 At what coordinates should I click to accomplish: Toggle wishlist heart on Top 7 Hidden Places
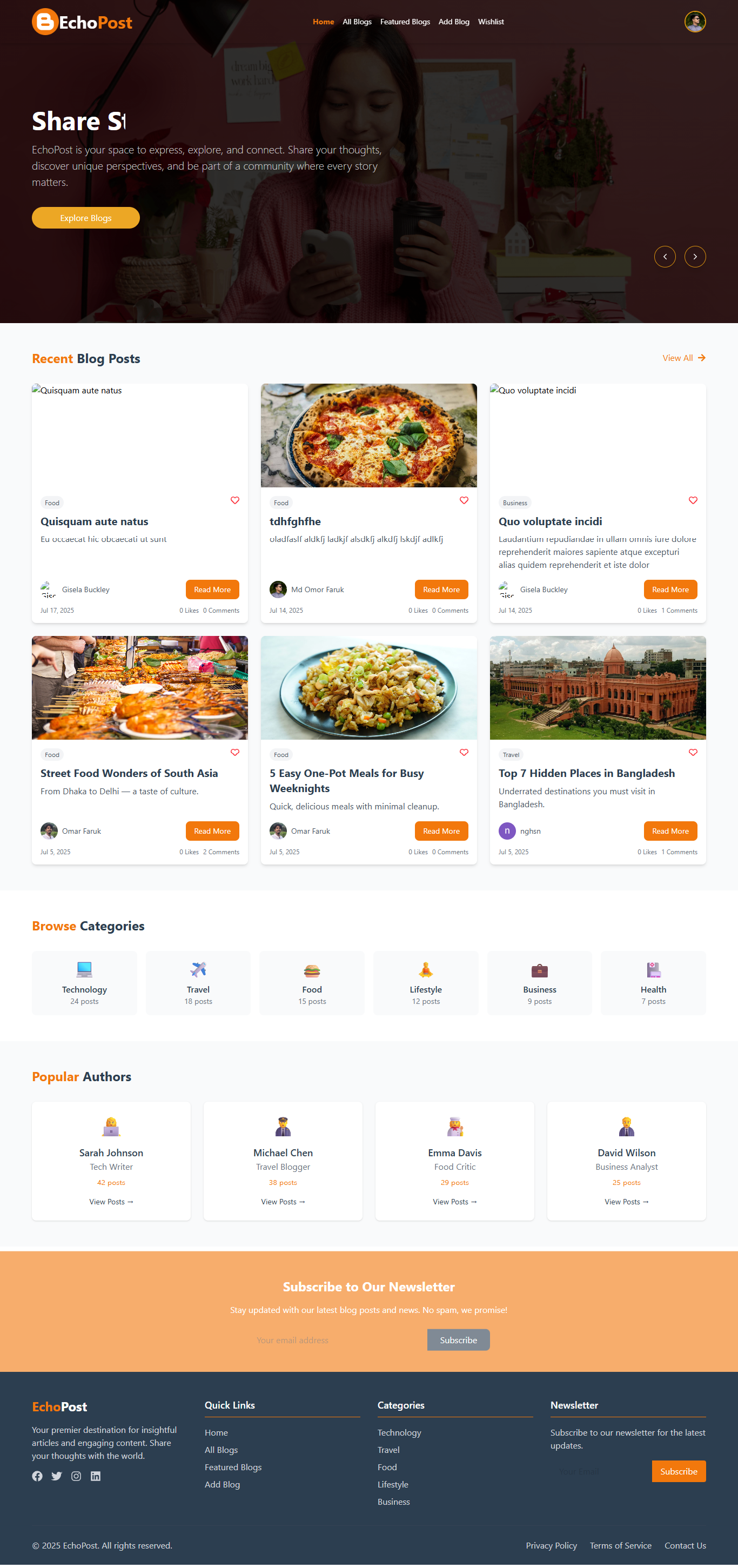(x=693, y=752)
